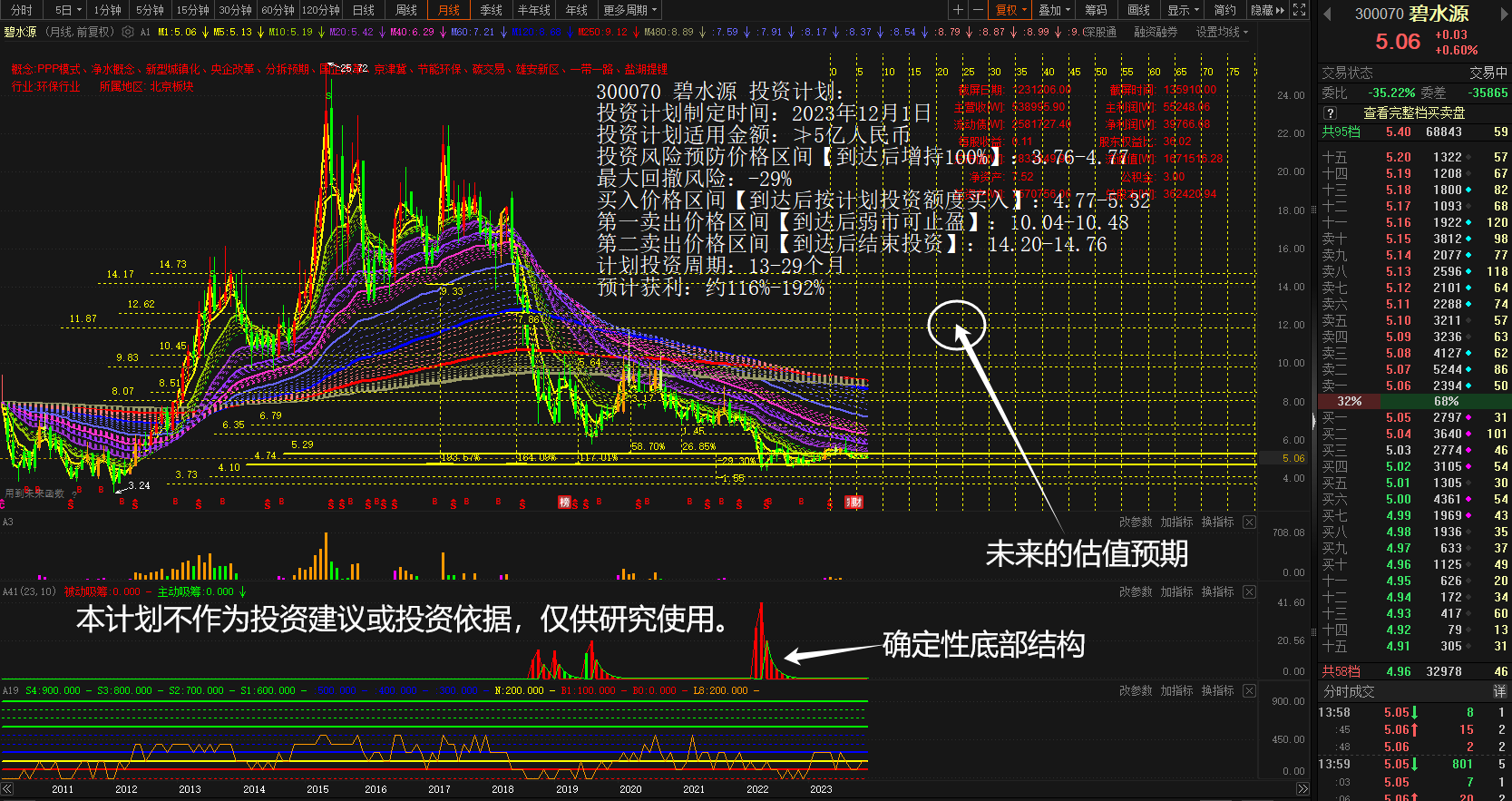
Task: Zoom out chart with minus button
Action: tap(978, 10)
